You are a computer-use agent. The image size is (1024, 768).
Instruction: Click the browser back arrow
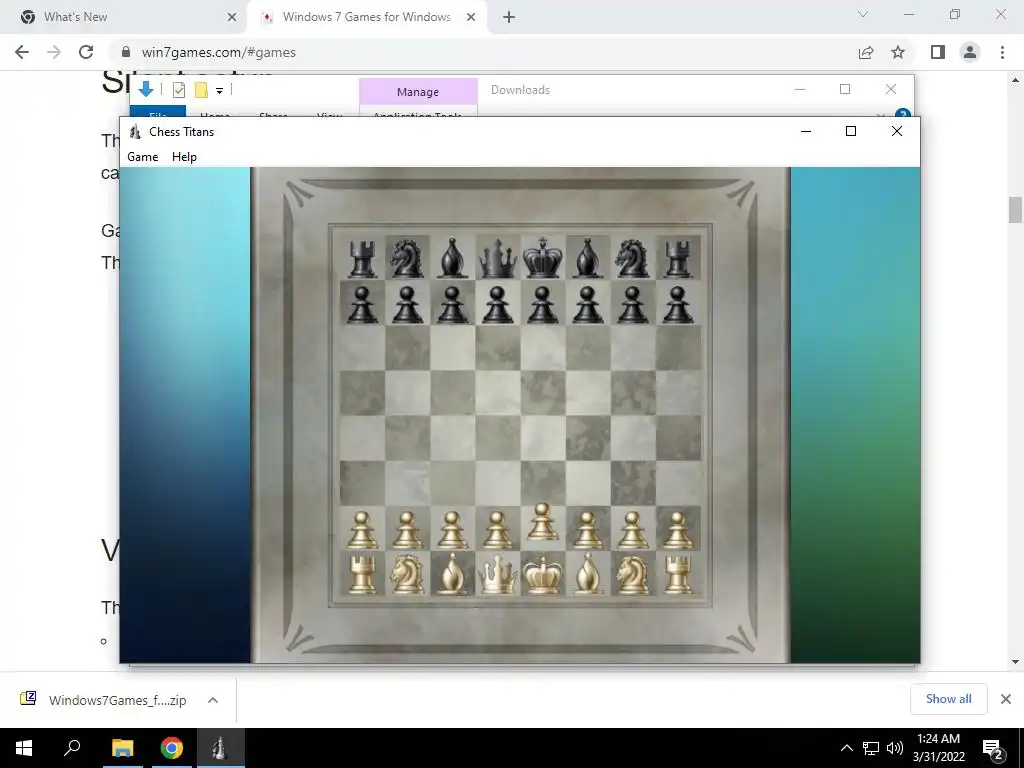coord(22,52)
